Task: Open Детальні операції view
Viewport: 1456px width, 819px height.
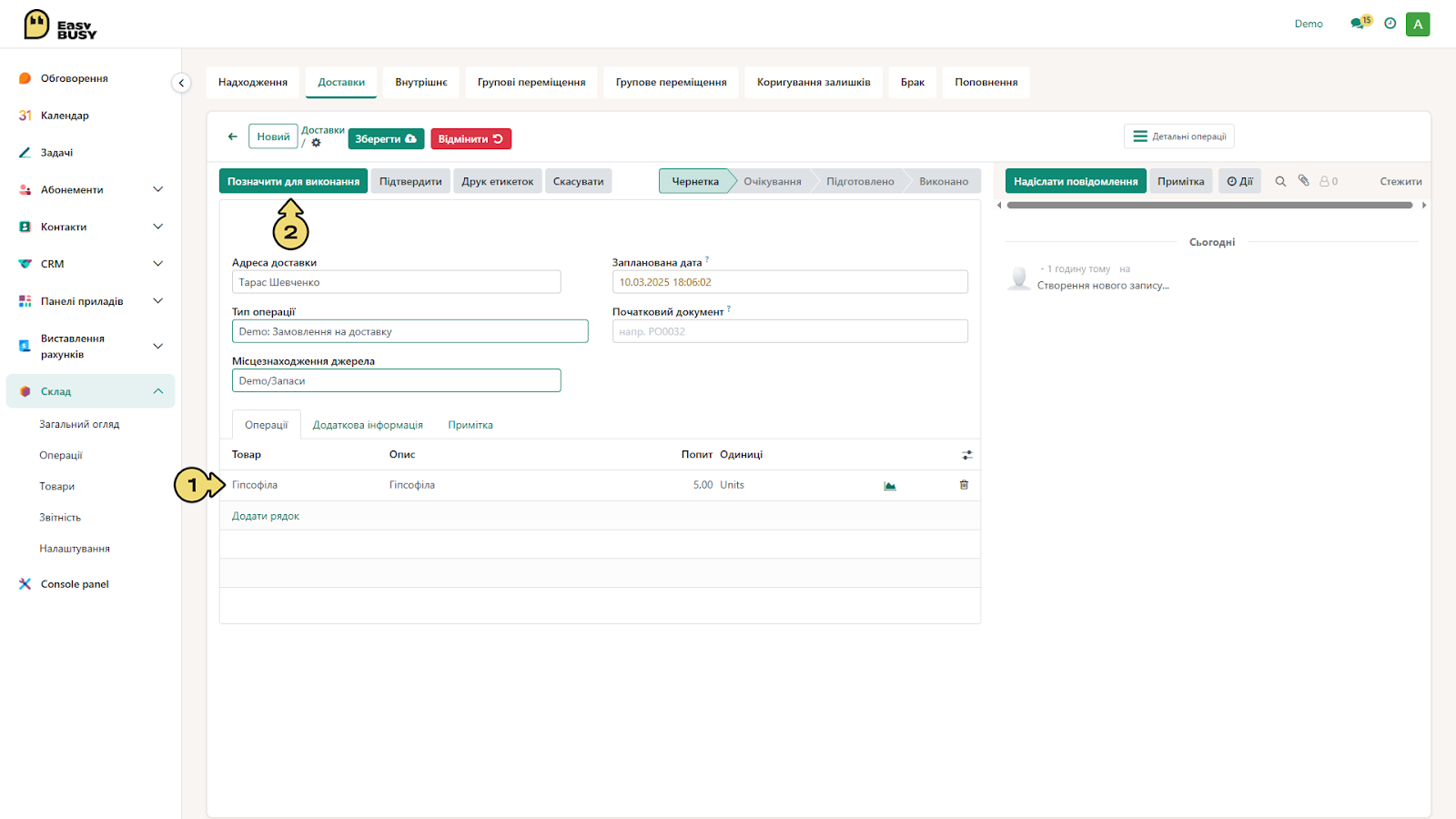Action: pyautogui.click(x=1179, y=136)
